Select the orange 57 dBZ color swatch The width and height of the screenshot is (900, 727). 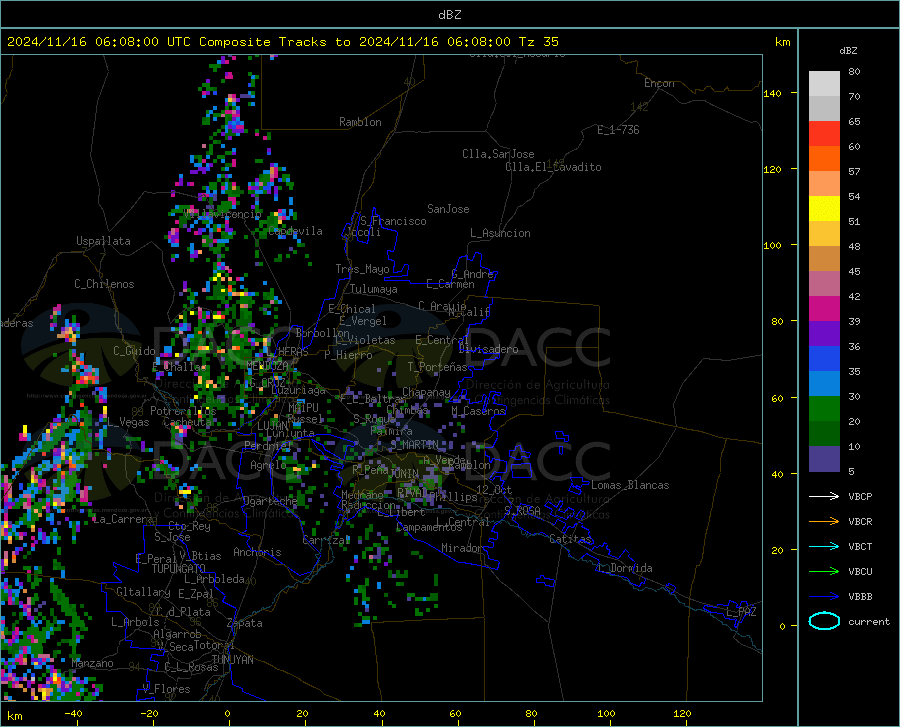[824, 159]
